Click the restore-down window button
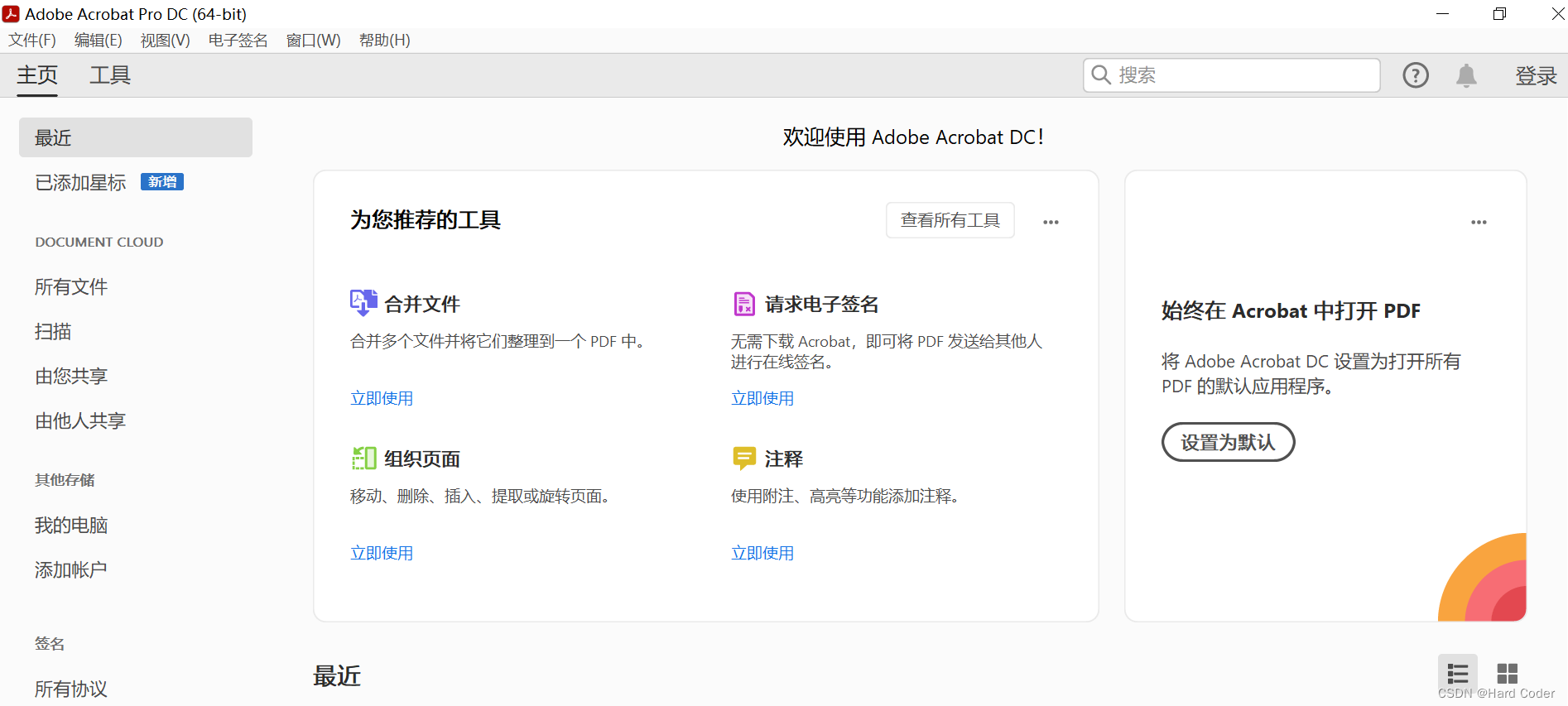This screenshot has height=706, width=1568. (1500, 14)
